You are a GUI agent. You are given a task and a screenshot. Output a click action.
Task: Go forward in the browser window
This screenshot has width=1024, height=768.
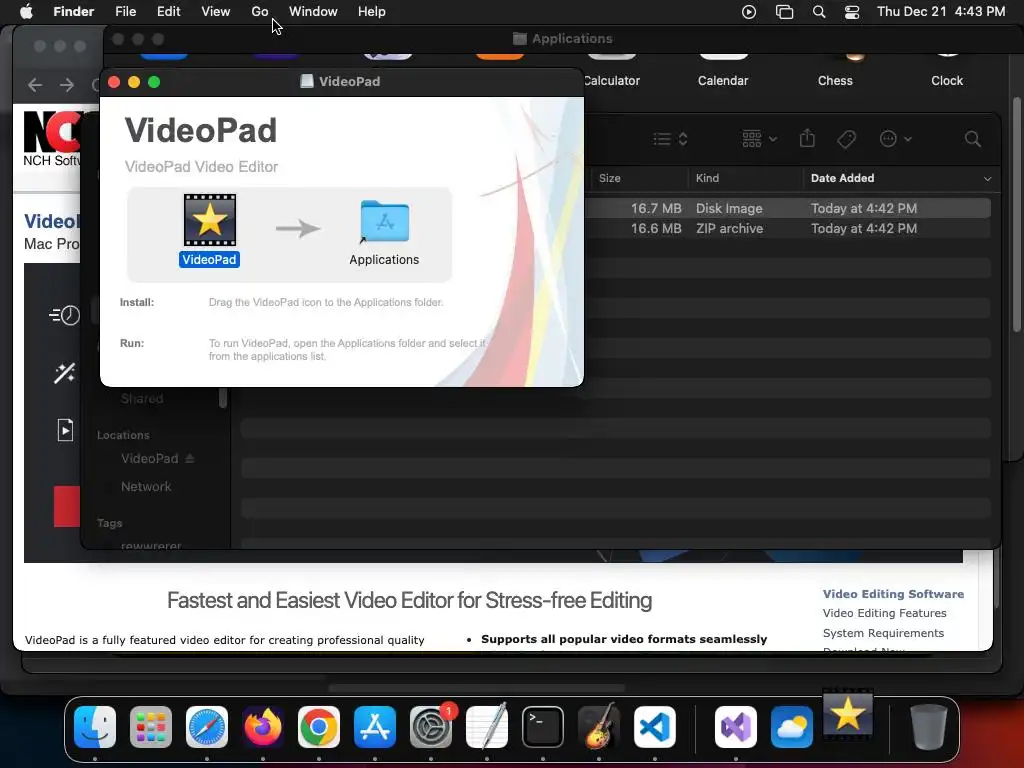(x=67, y=85)
